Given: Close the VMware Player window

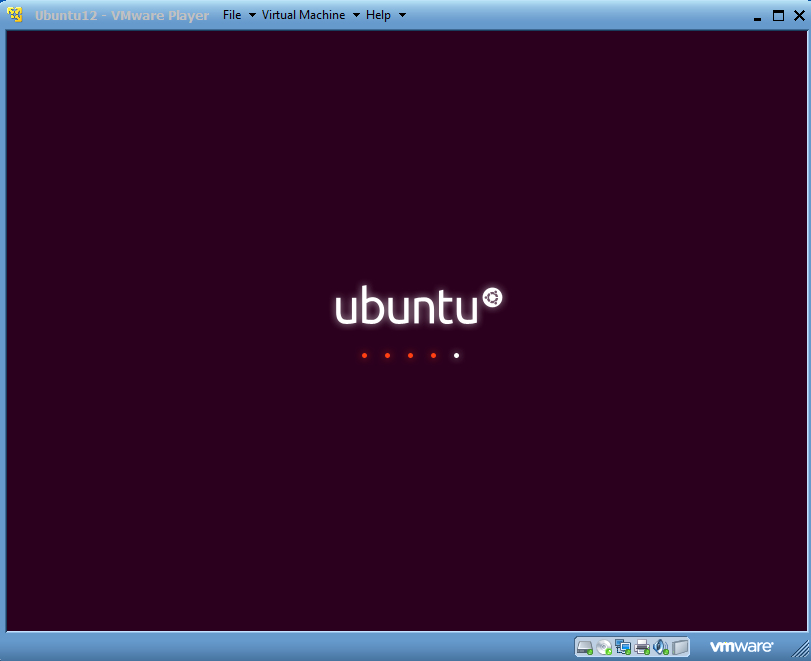Looking at the screenshot, I should (799, 16).
